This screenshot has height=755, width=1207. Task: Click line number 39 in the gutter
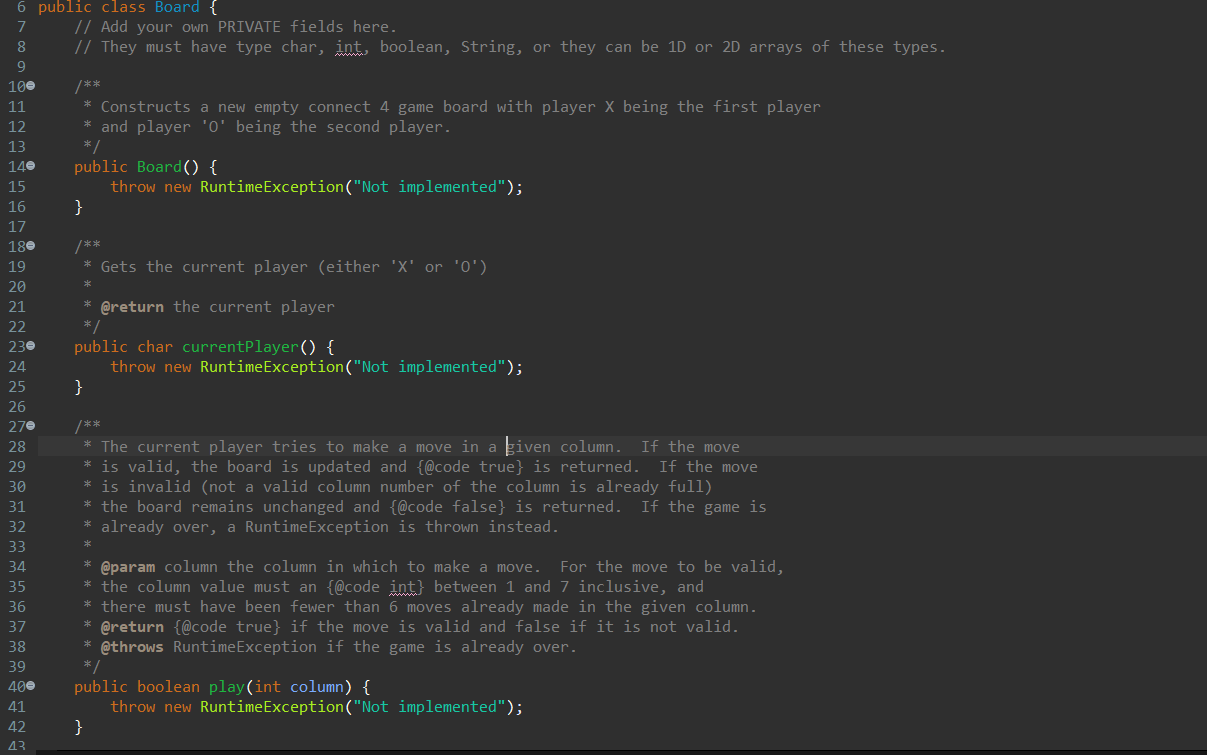[x=16, y=667]
